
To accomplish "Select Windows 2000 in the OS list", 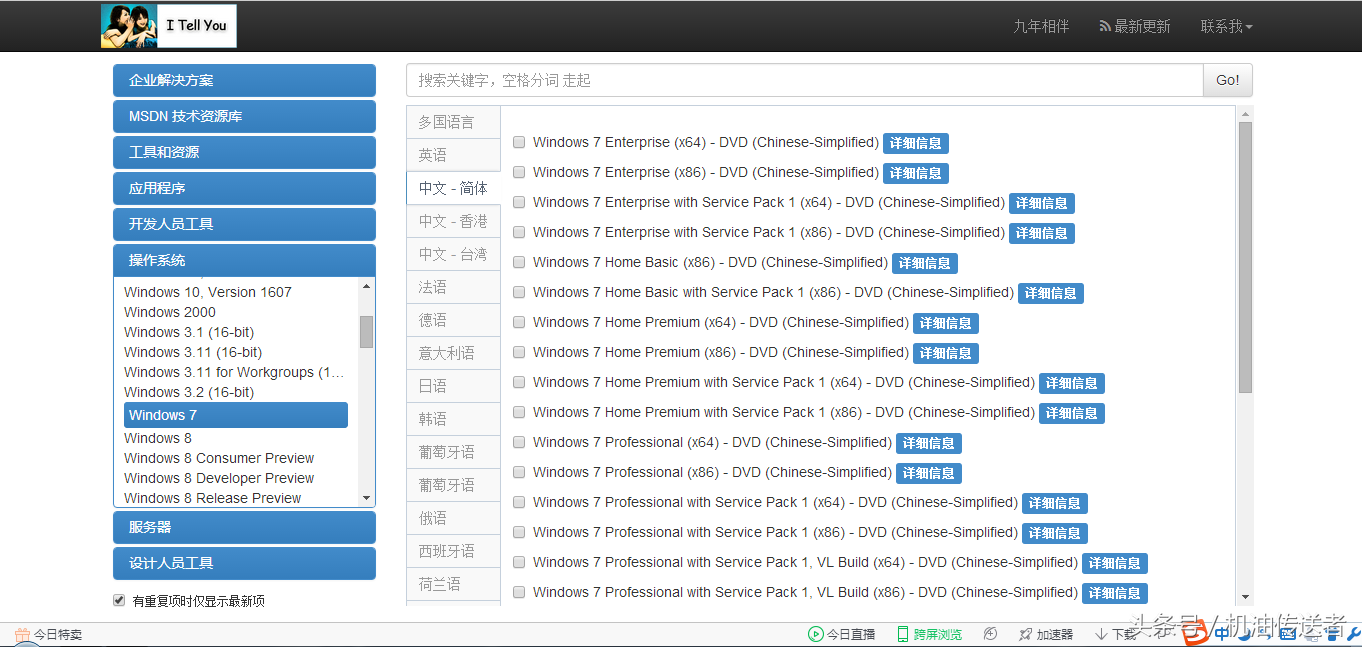I will coord(170,312).
